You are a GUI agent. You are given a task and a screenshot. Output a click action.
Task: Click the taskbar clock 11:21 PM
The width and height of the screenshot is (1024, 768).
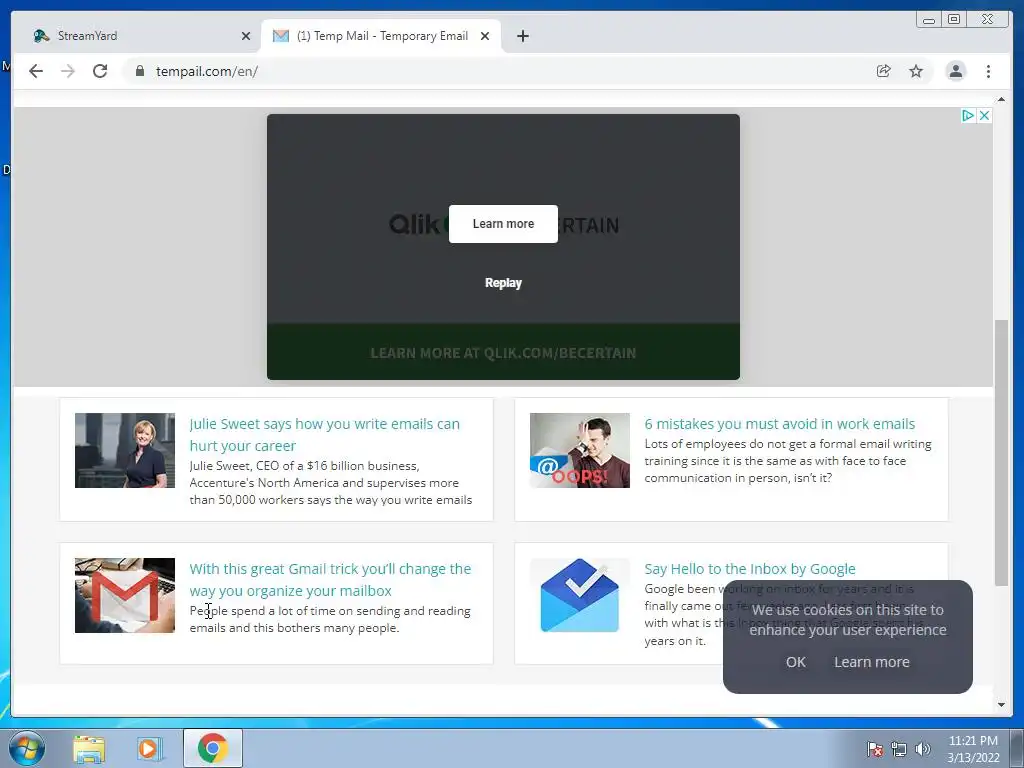tap(973, 741)
